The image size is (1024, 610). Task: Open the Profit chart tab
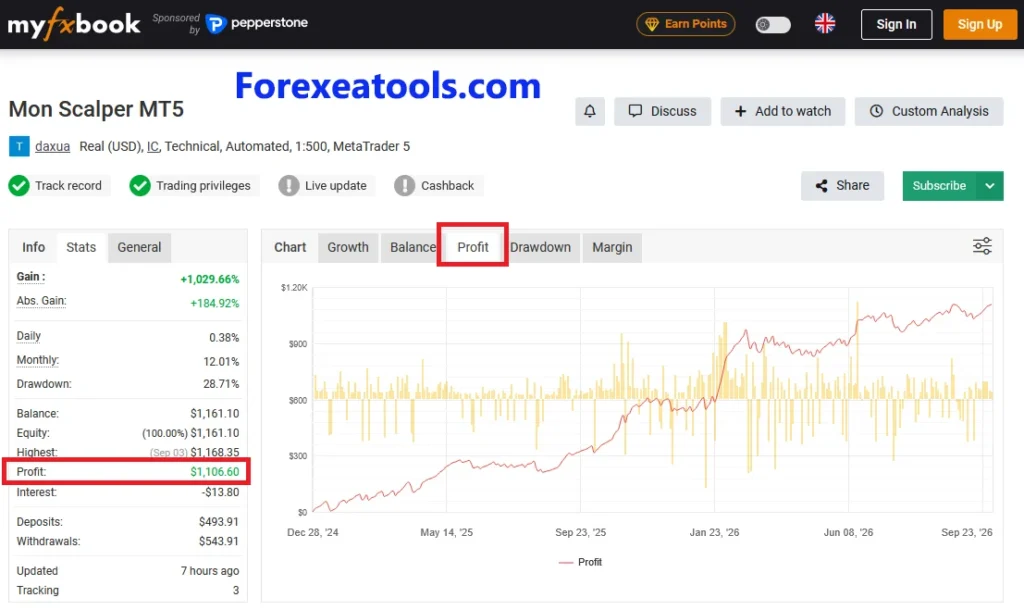[473, 247]
